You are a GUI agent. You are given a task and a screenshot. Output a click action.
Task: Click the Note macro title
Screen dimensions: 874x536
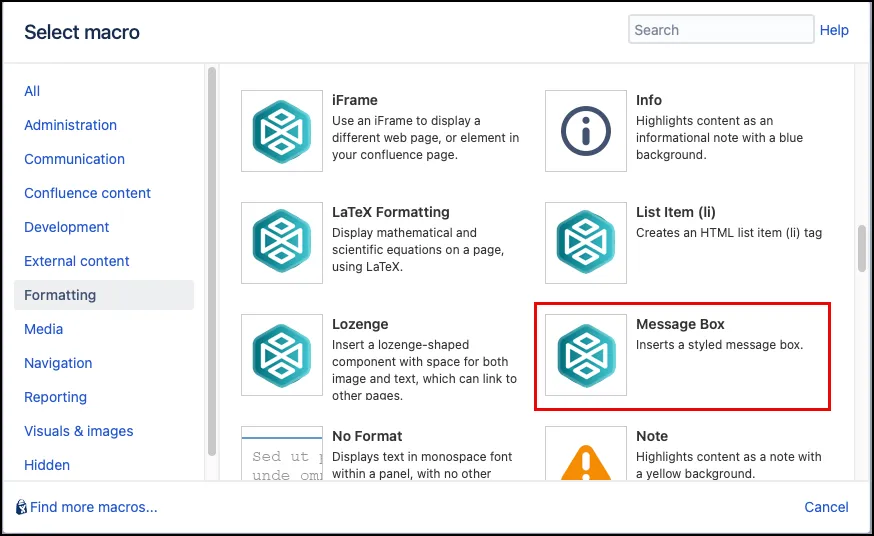tap(652, 436)
